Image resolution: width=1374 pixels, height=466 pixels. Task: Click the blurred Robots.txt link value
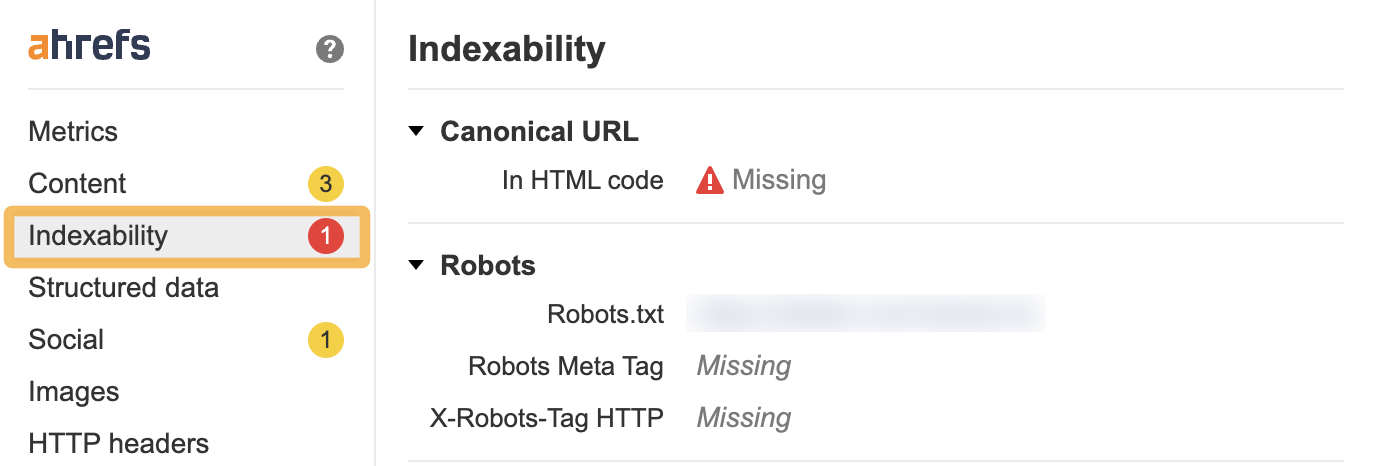tap(867, 314)
